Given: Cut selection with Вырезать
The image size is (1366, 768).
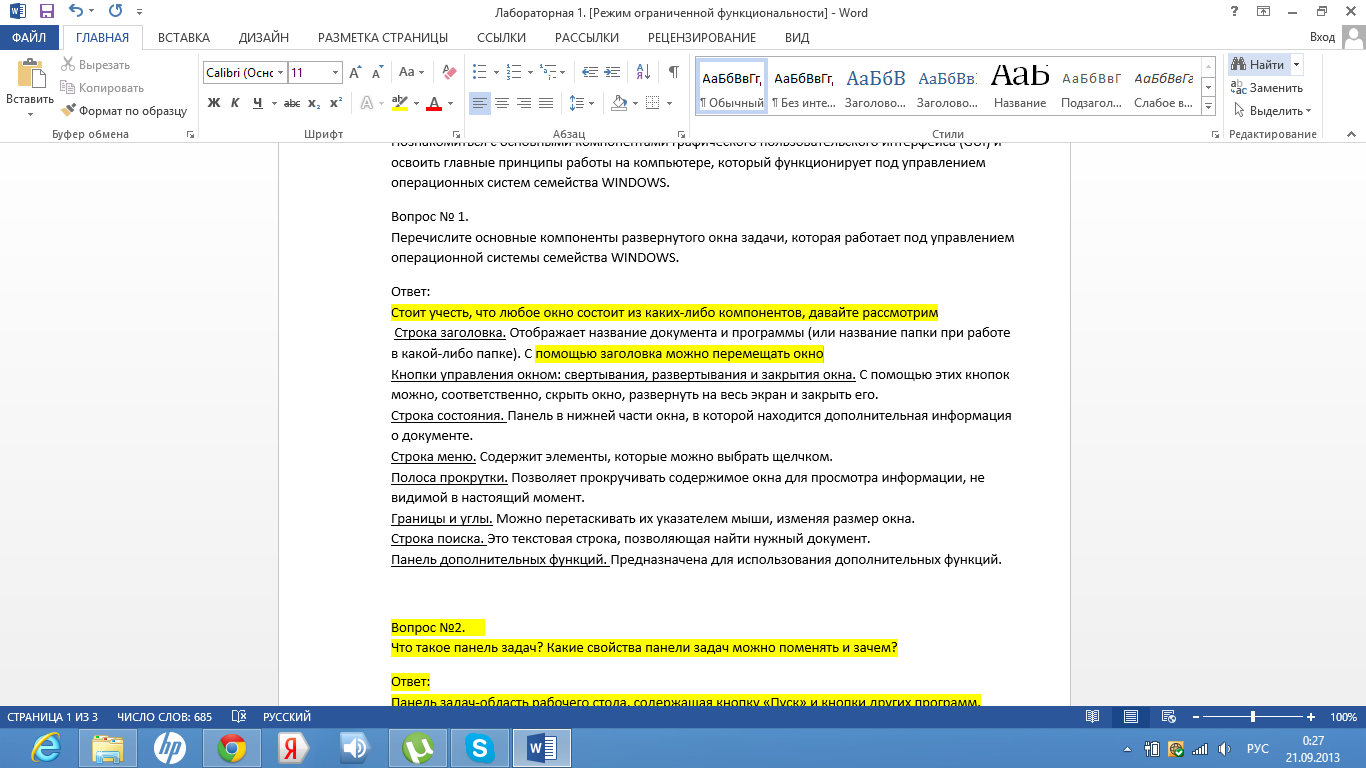Looking at the screenshot, I should pyautogui.click(x=95, y=65).
